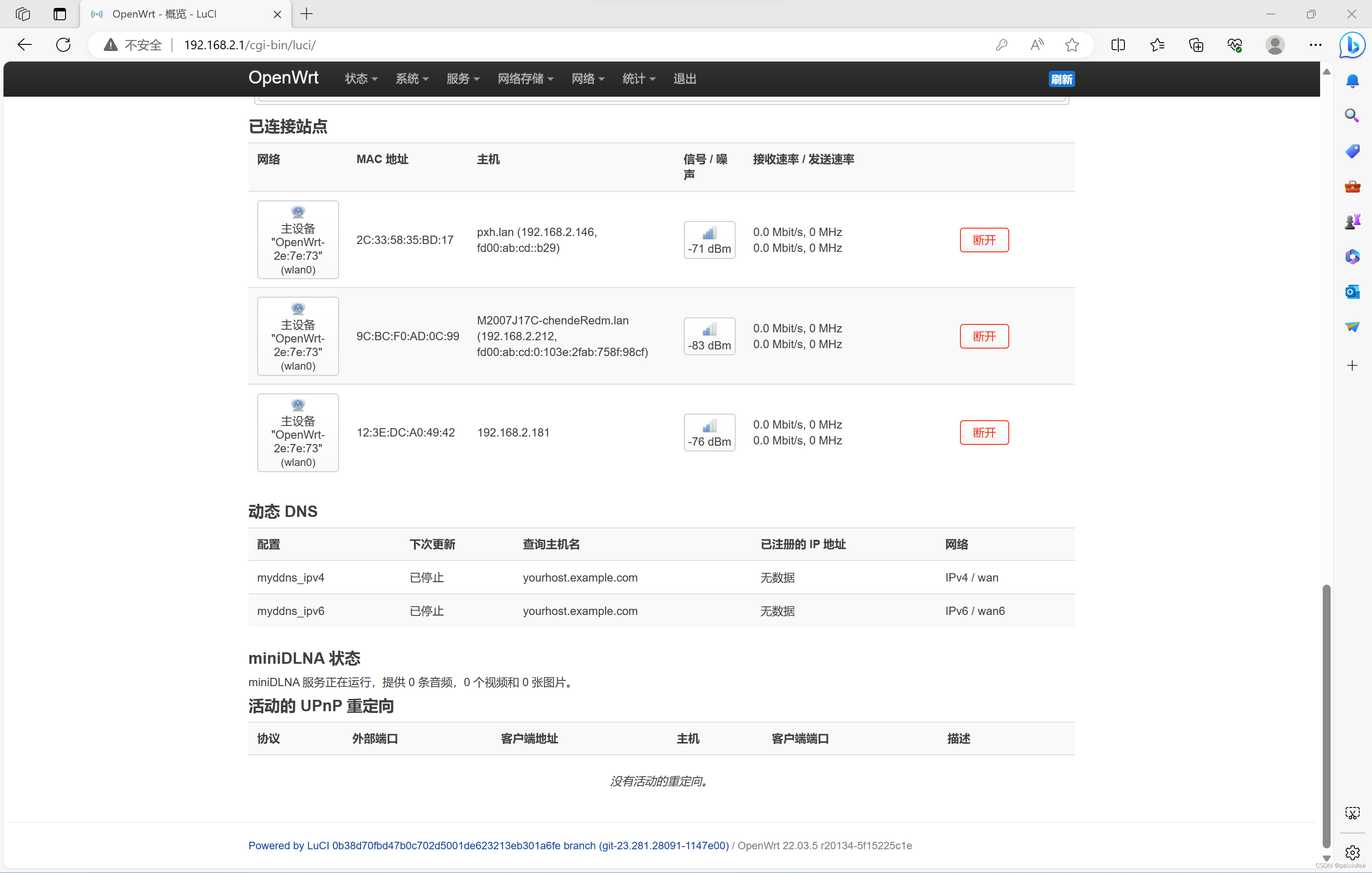
Task: Click the 刷新 button
Action: pyautogui.click(x=1061, y=79)
